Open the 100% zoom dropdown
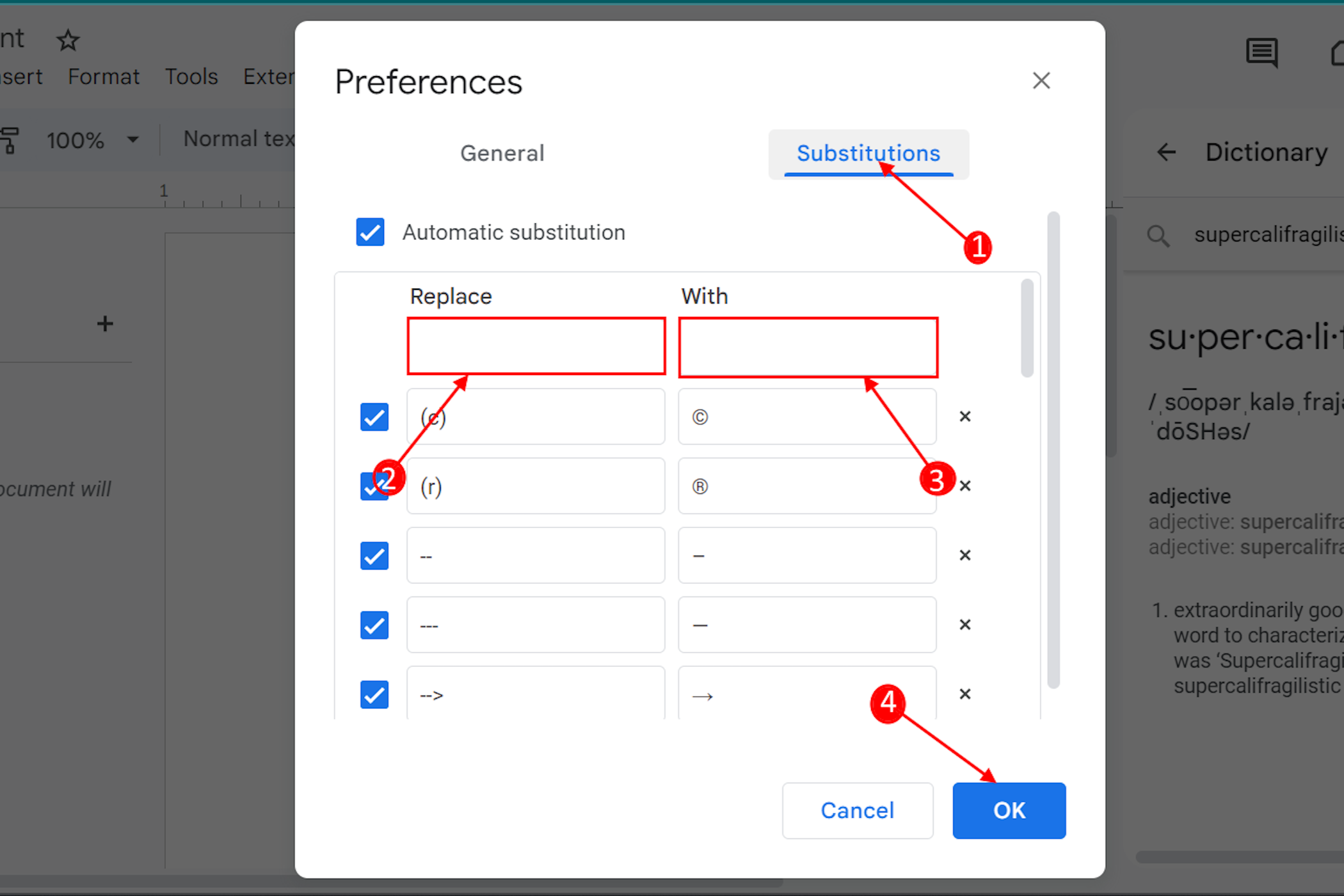The image size is (1344, 896). point(92,140)
